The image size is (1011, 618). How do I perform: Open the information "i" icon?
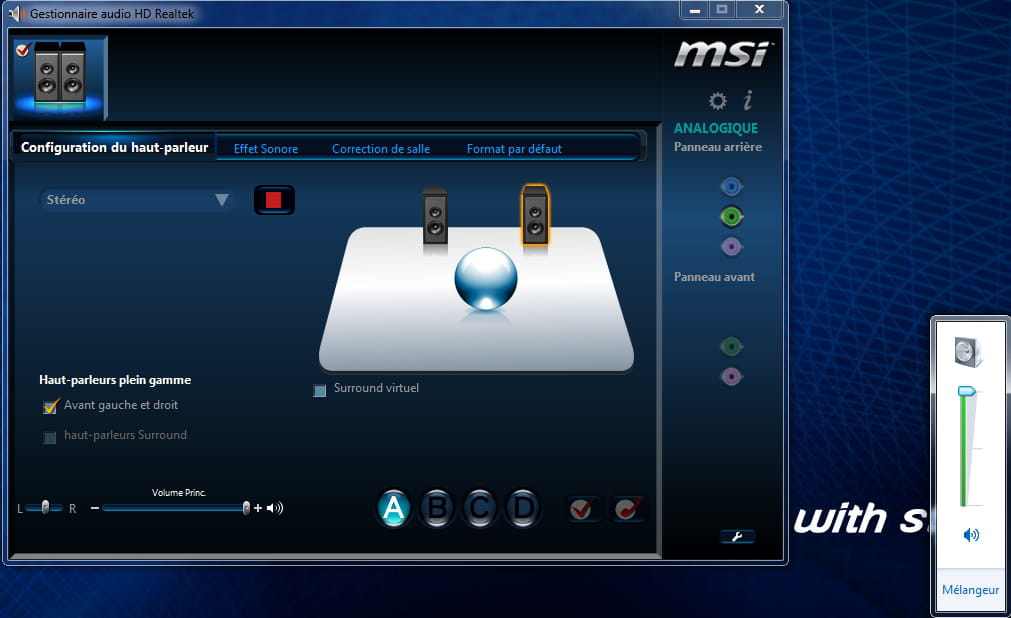747,100
